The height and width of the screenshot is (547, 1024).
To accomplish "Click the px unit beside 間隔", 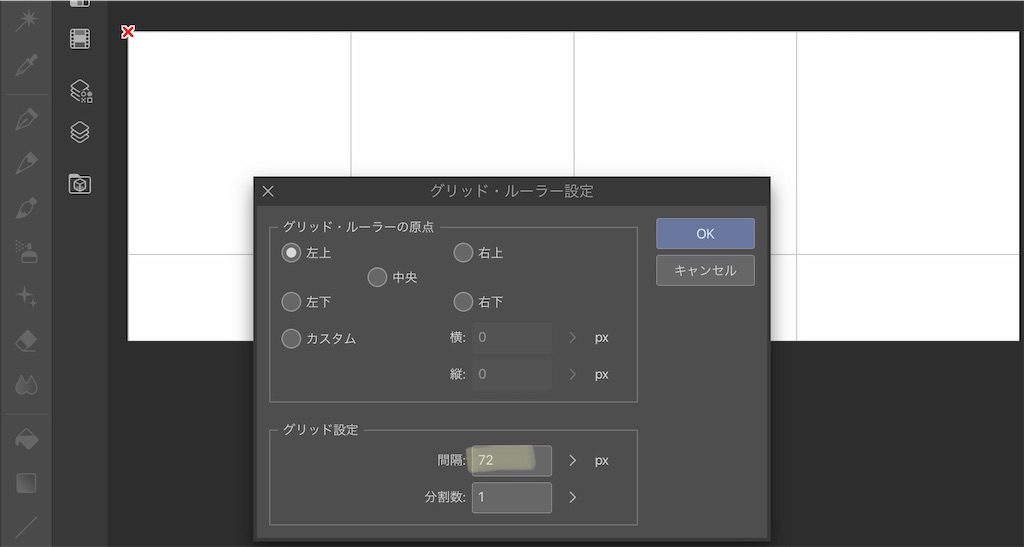I will 601,461.
